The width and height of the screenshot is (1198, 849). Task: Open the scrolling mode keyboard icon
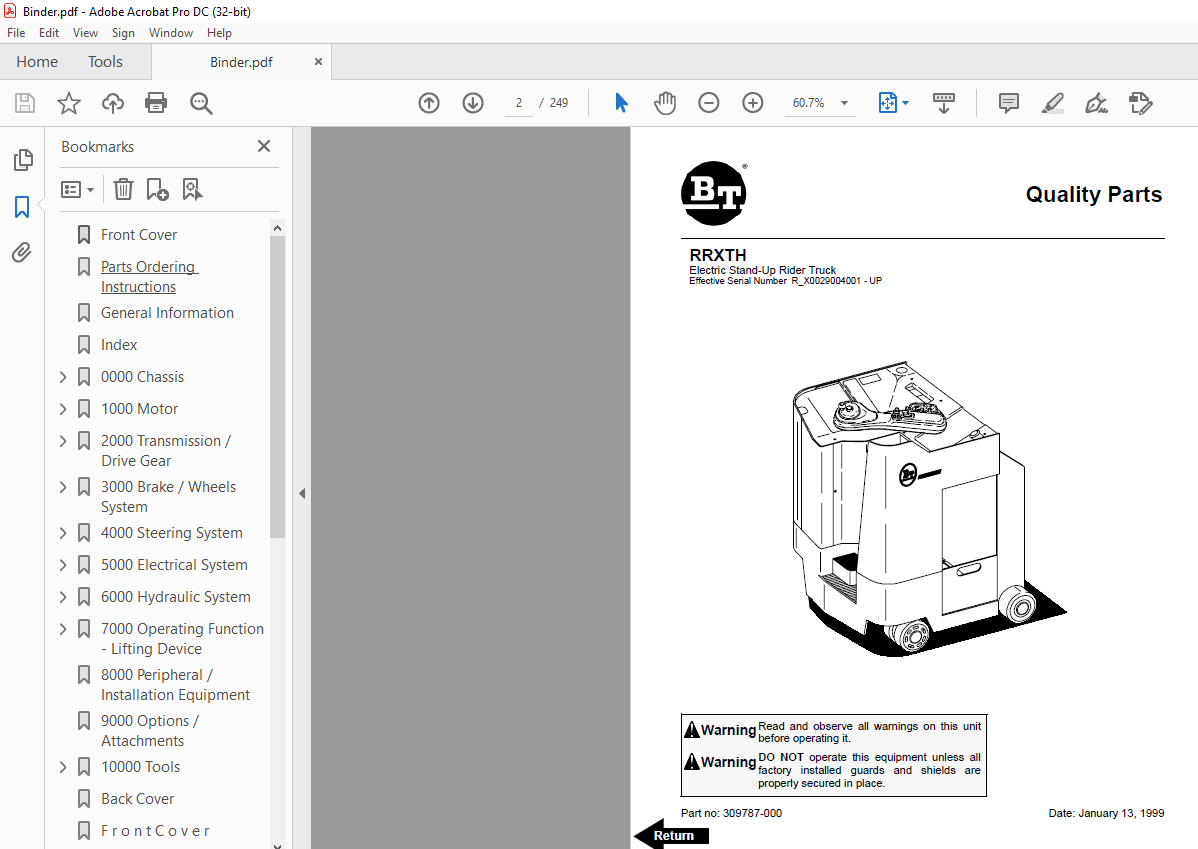[944, 103]
